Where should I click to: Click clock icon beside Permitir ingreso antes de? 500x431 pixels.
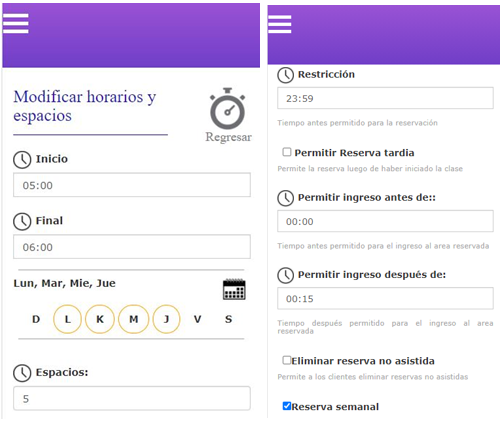(x=285, y=198)
